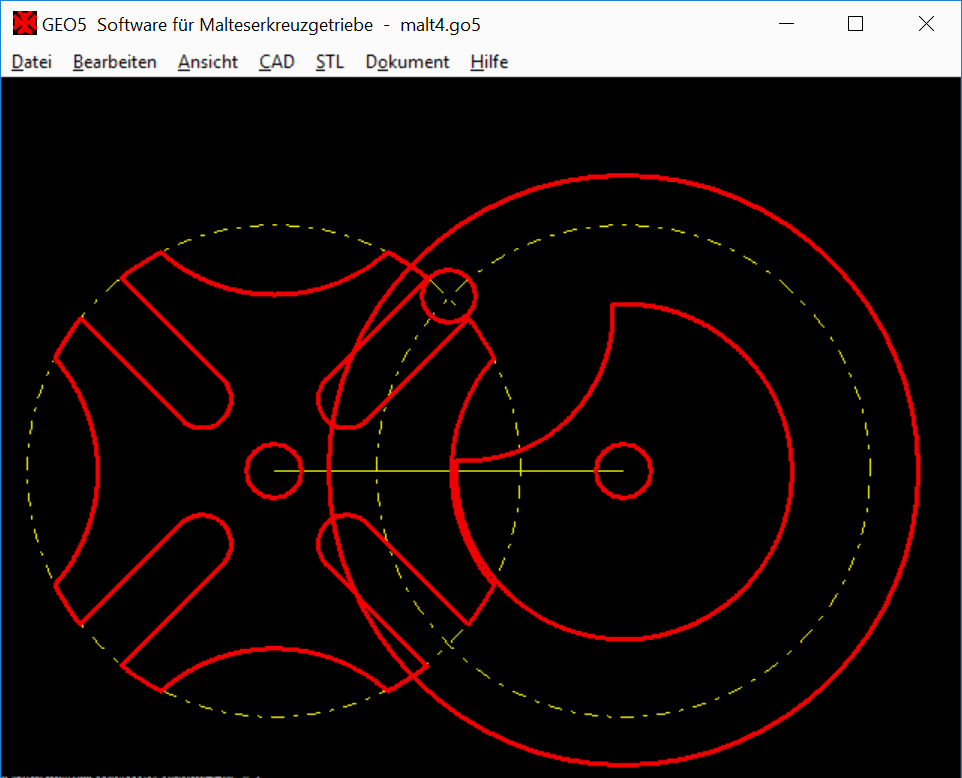
Task: Open the Ansicht menu
Action: [x=208, y=62]
